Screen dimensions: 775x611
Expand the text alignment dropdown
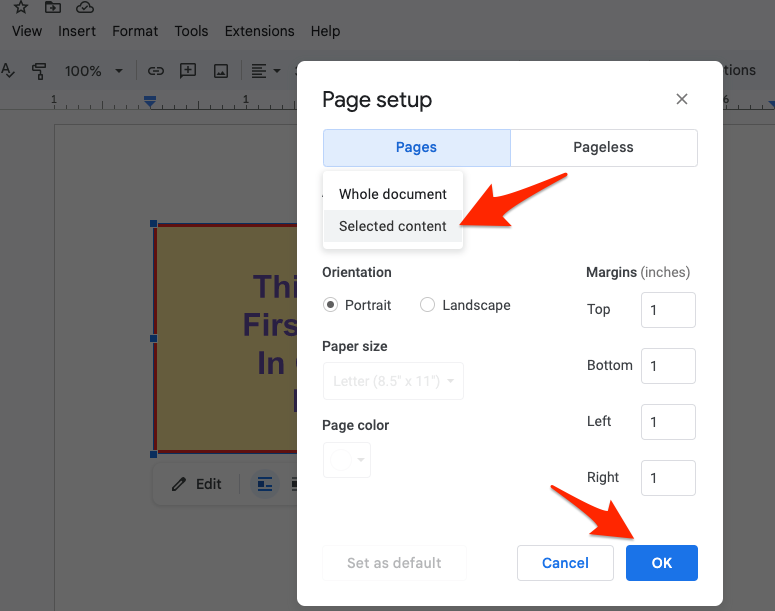click(266, 71)
